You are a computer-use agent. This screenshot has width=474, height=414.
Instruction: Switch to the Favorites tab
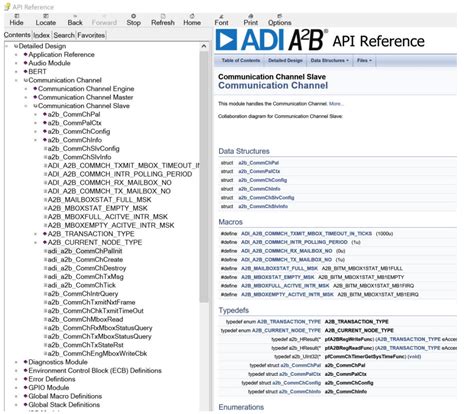(91, 35)
